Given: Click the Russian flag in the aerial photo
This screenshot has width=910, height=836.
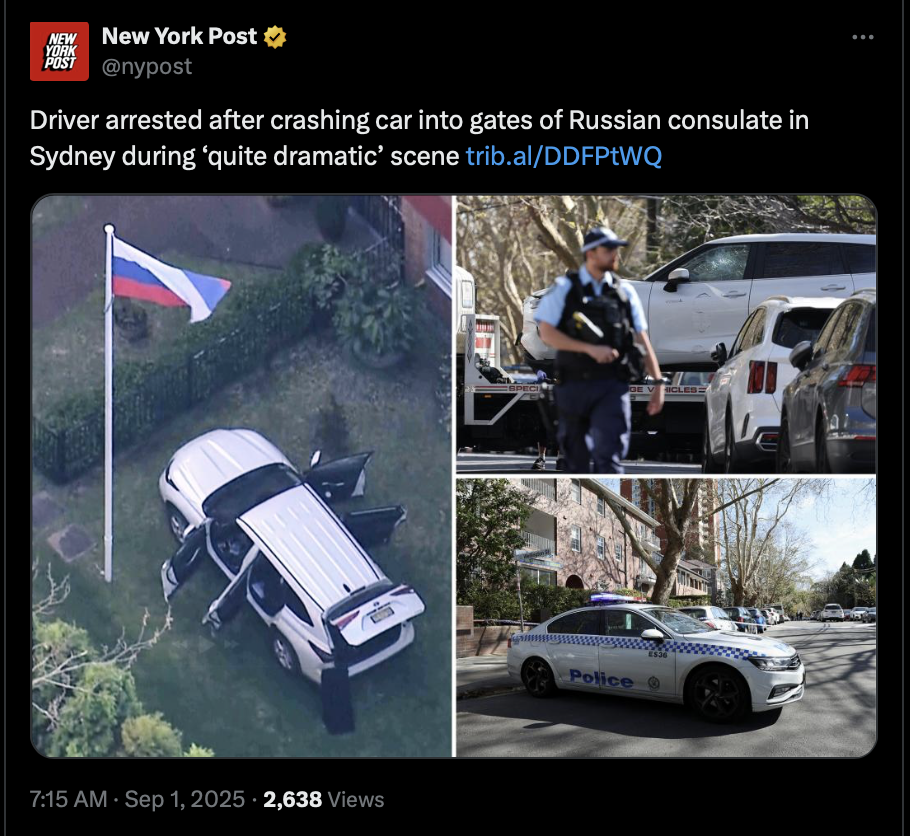Looking at the screenshot, I should [169, 279].
